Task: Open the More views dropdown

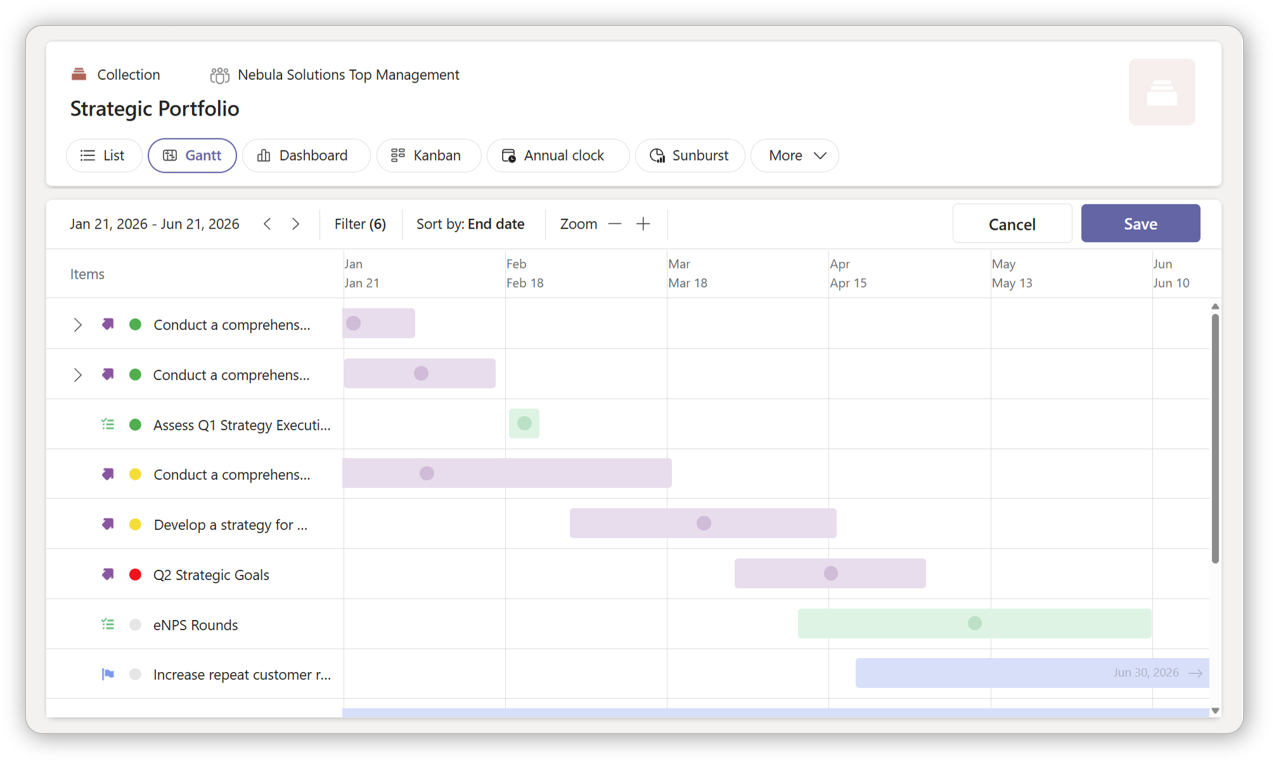Action: [x=795, y=155]
